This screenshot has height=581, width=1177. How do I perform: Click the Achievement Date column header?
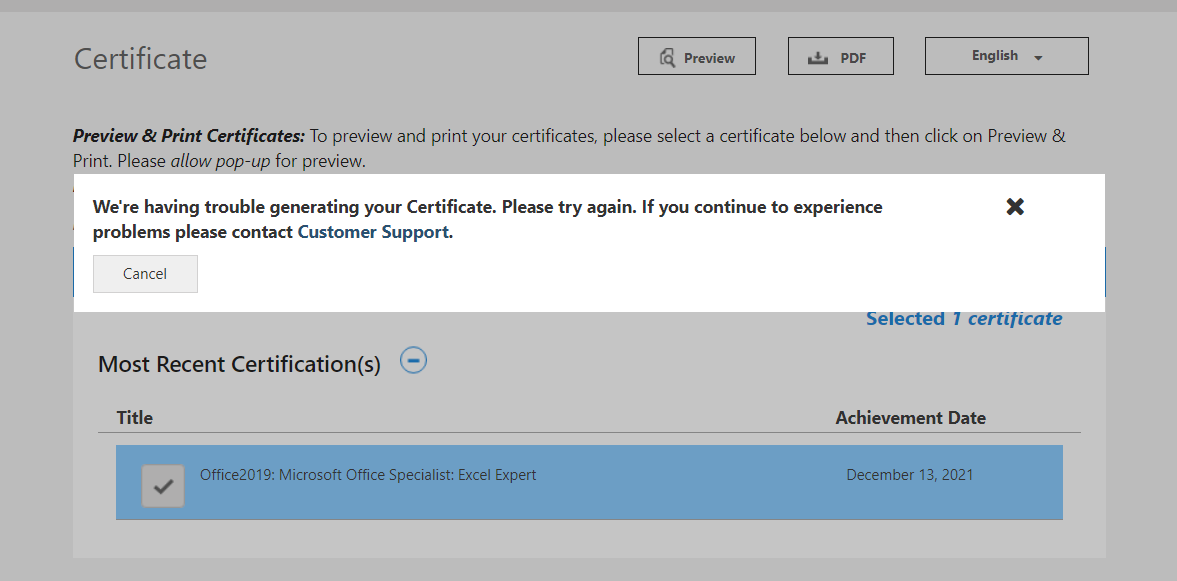tap(911, 417)
